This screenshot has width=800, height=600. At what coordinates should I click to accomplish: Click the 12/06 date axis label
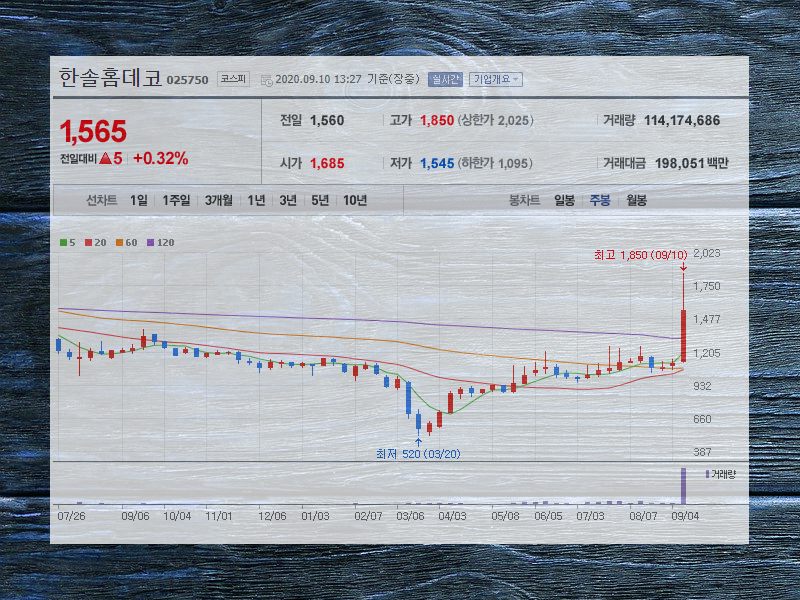coord(272,516)
